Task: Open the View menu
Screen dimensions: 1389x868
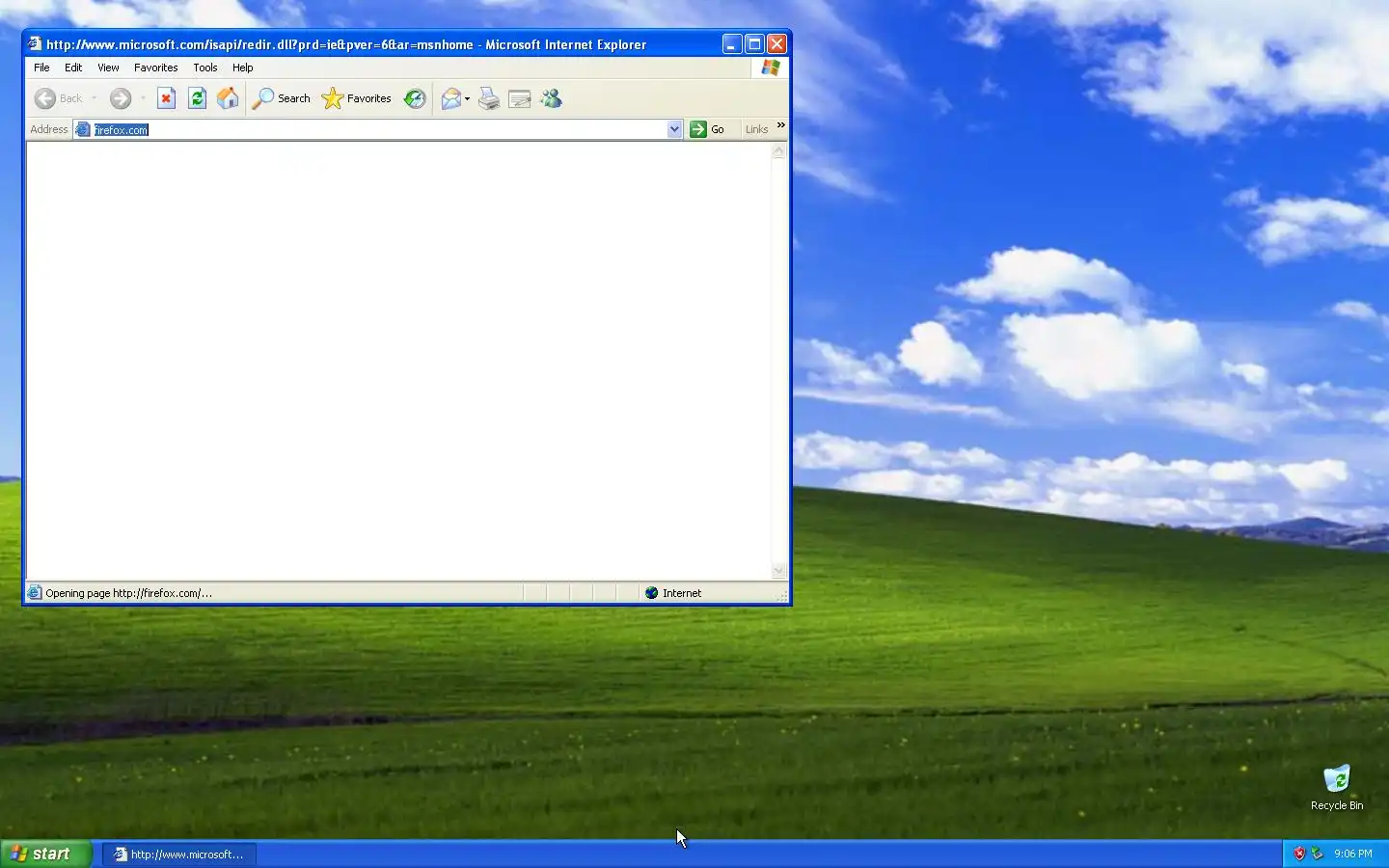Action: [108, 68]
